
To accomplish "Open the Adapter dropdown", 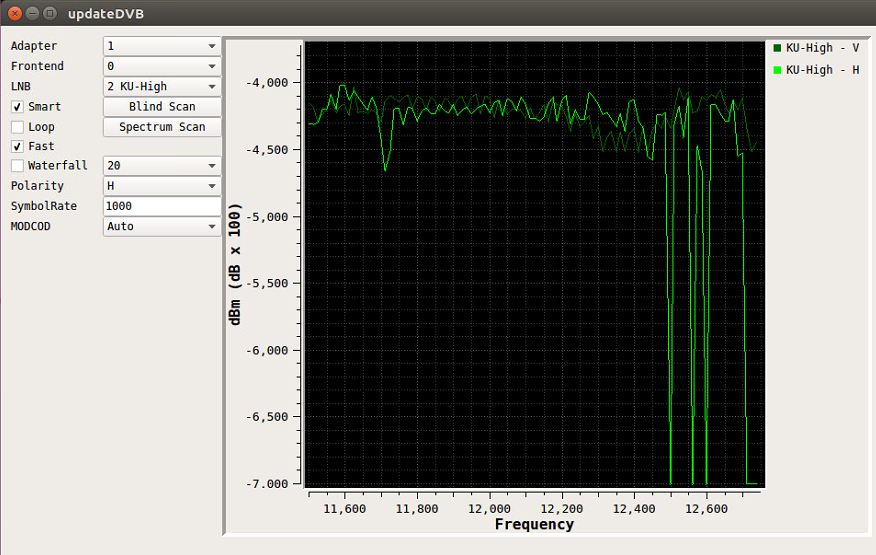I will tap(162, 46).
